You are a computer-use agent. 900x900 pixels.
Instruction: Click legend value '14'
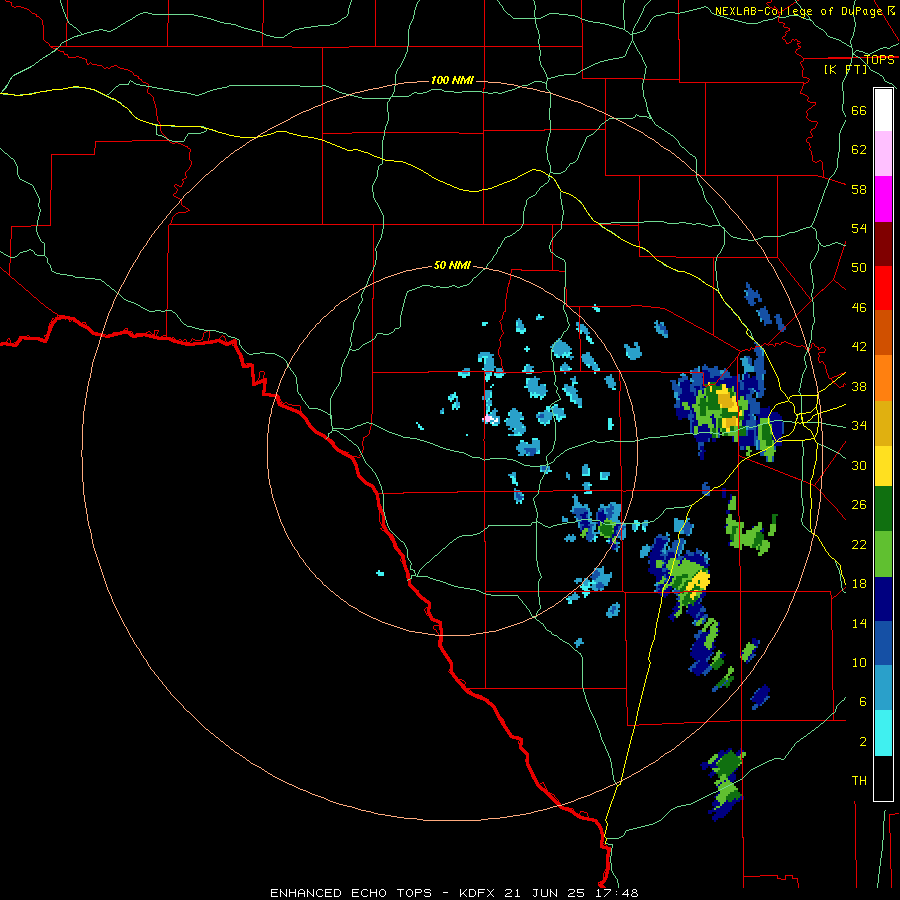coord(859,623)
